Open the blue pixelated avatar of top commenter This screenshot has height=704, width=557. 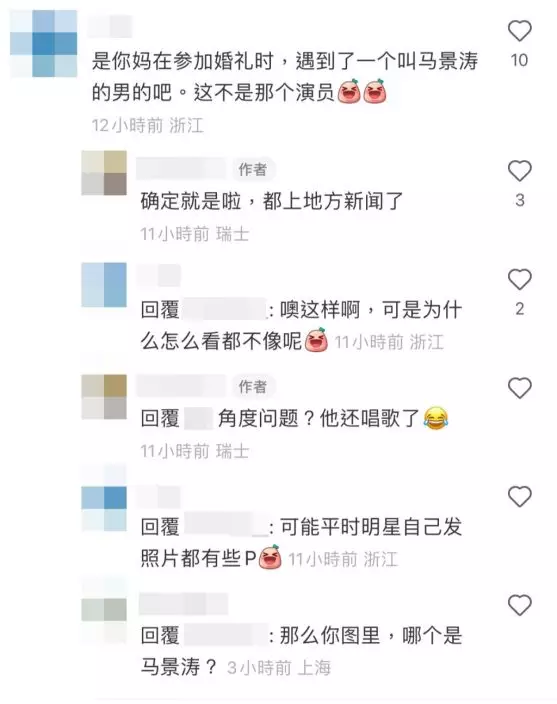[44, 44]
